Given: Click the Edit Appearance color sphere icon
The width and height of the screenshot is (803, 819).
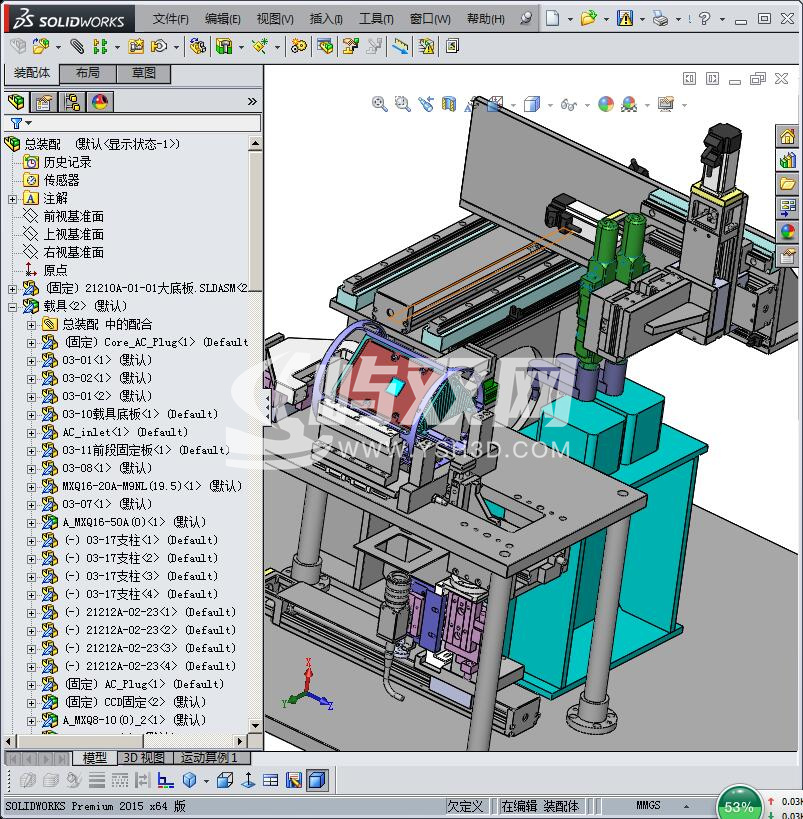Looking at the screenshot, I should click(606, 104).
